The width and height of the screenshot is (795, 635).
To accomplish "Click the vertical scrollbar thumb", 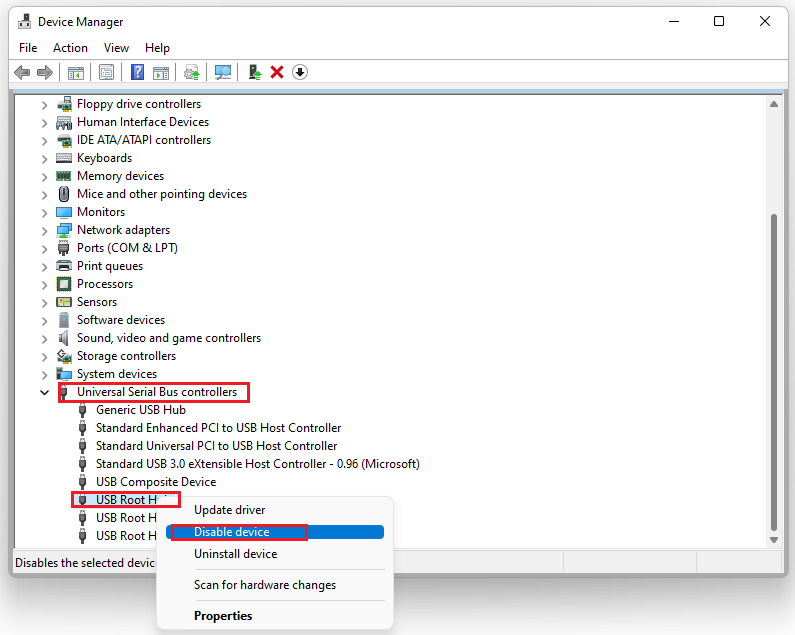I will (x=774, y=372).
